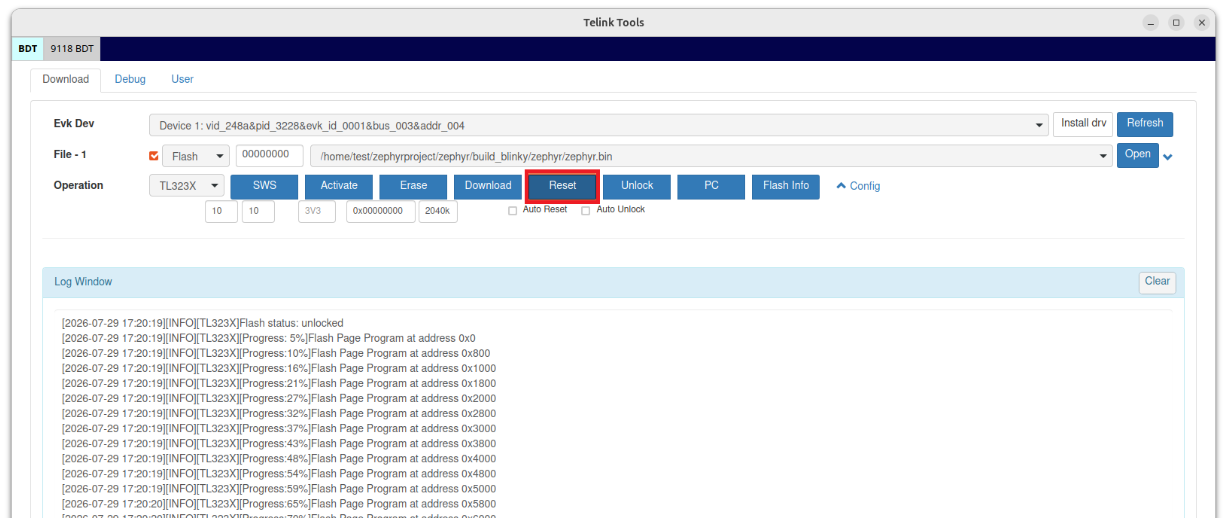Select the log line for address 0x2000
The width and height of the screenshot is (1226, 518).
coord(279,398)
